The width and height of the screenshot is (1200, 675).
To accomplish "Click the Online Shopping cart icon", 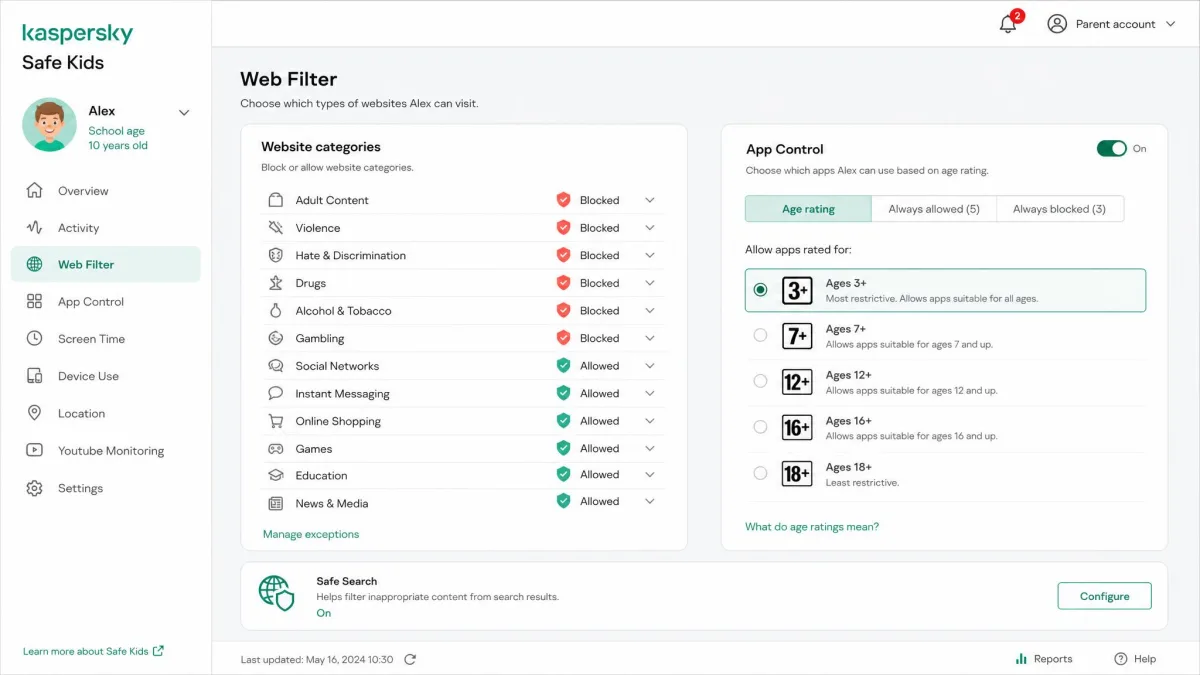I will coord(275,421).
